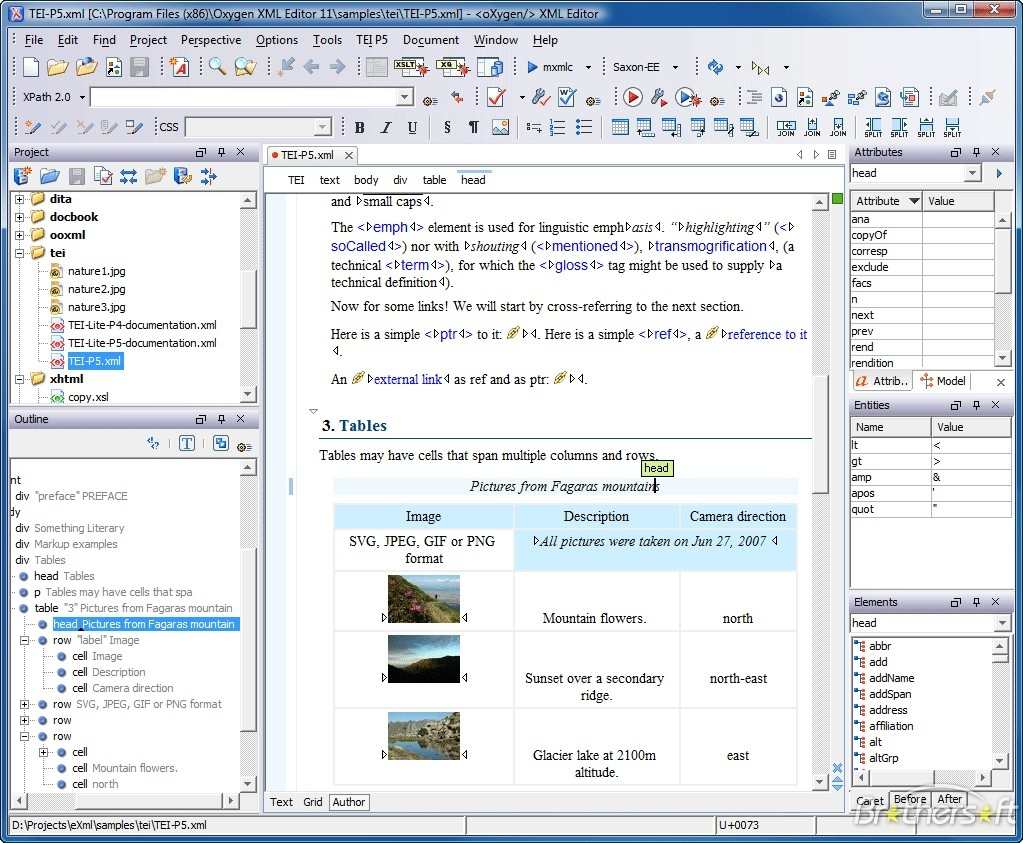Toggle the Outline selection sync button
Viewport: 1023px width, 843px height.
point(221,444)
